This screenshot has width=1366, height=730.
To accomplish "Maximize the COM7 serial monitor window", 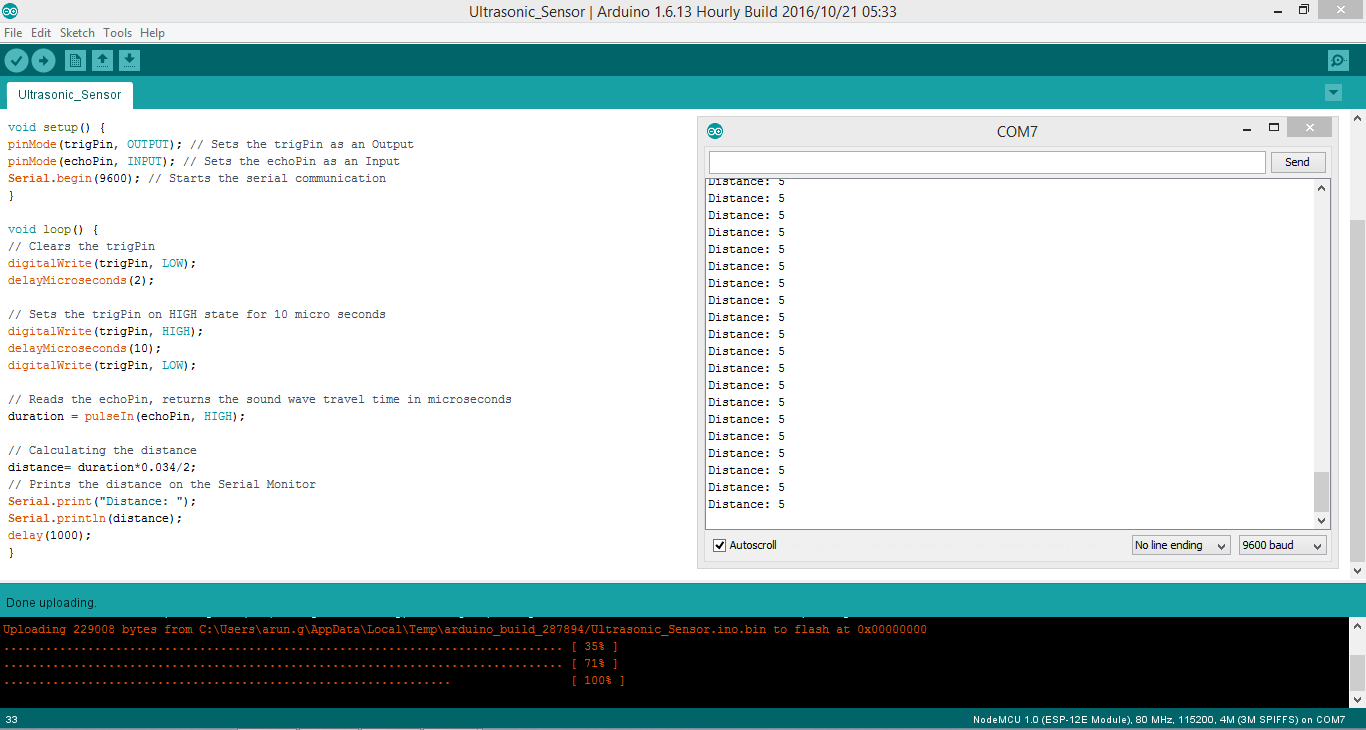I will (x=1274, y=128).
